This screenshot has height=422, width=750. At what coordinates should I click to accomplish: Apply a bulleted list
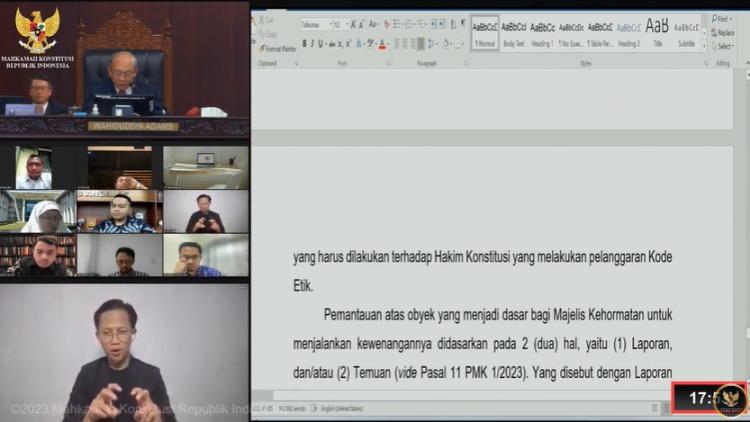click(x=398, y=24)
